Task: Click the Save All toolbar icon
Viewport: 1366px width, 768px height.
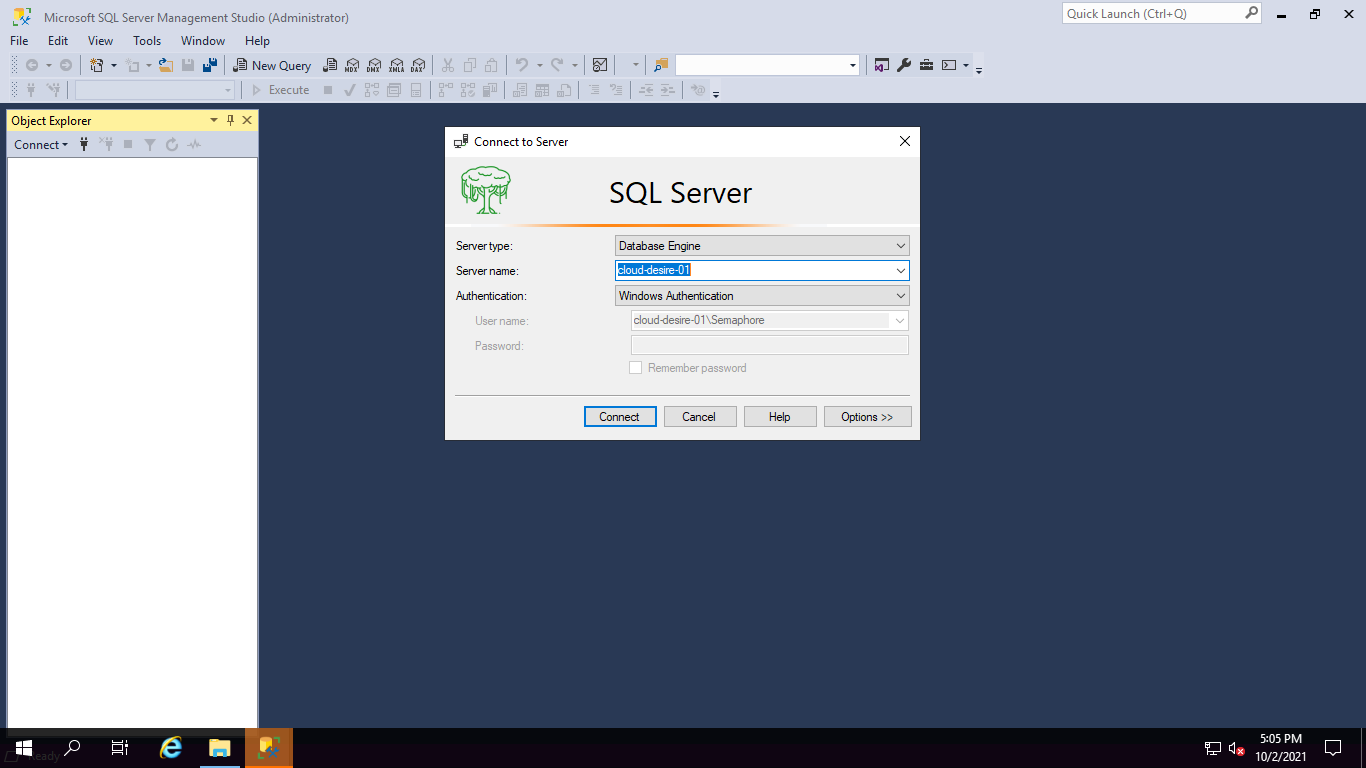Action: [210, 65]
